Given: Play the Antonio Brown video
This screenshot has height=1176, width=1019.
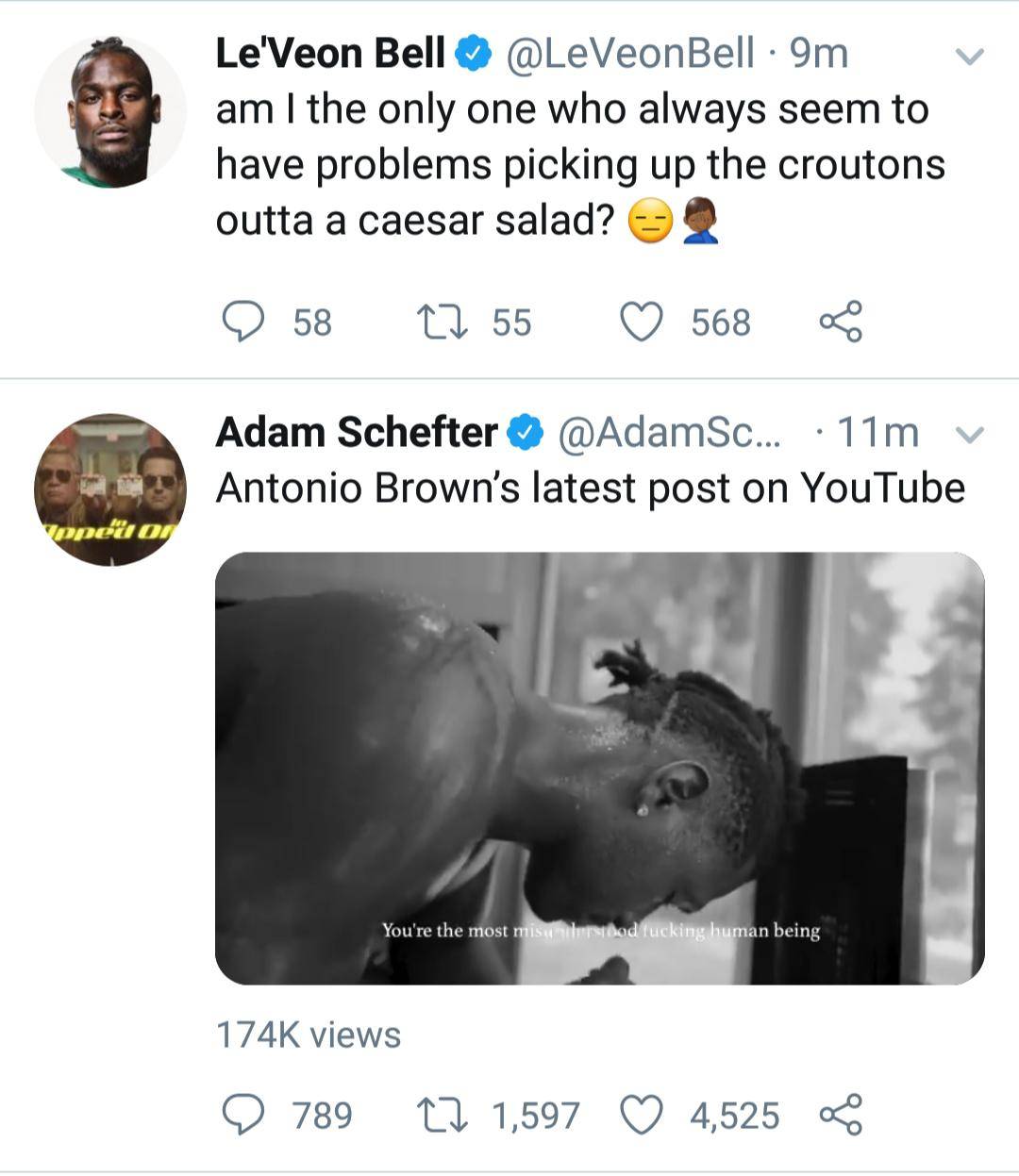Looking at the screenshot, I should pos(599,768).
